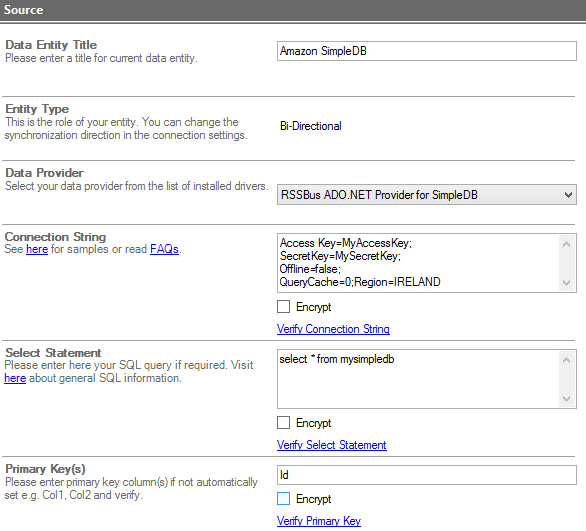Open the Verify Select Statement link
The width and height of the screenshot is (586, 531).
331,445
